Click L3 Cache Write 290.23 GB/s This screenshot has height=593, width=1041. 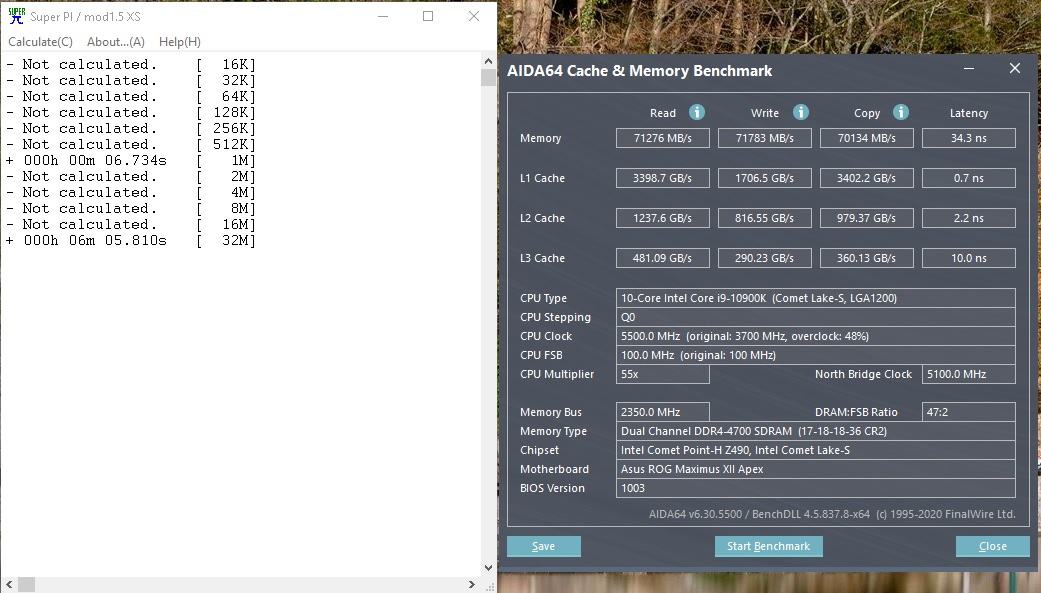[765, 258]
